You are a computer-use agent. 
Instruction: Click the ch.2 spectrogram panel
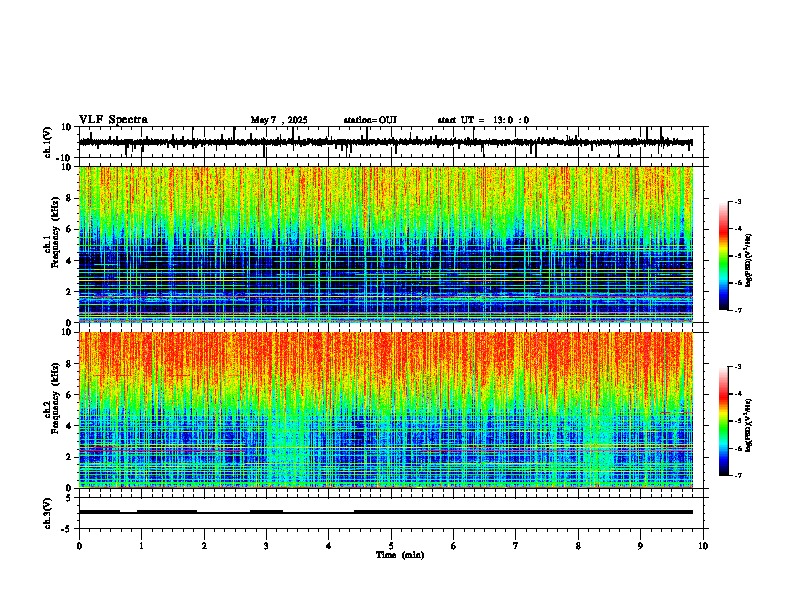point(386,410)
